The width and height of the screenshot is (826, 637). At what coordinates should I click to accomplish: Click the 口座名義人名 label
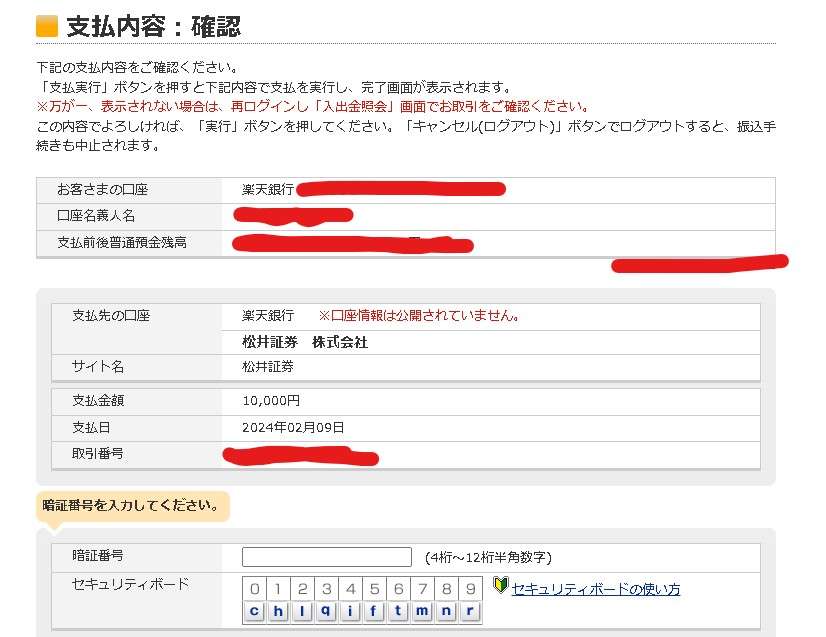tap(96, 216)
